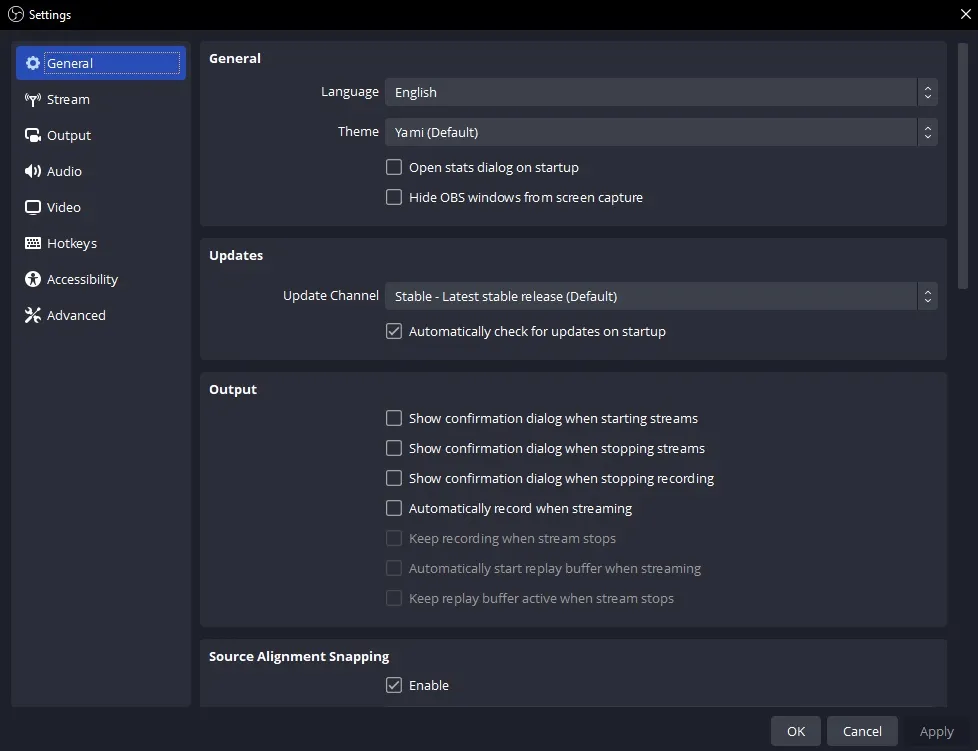978x751 pixels.
Task: Open Advanced settings via the wrench icon
Action: coord(32,315)
